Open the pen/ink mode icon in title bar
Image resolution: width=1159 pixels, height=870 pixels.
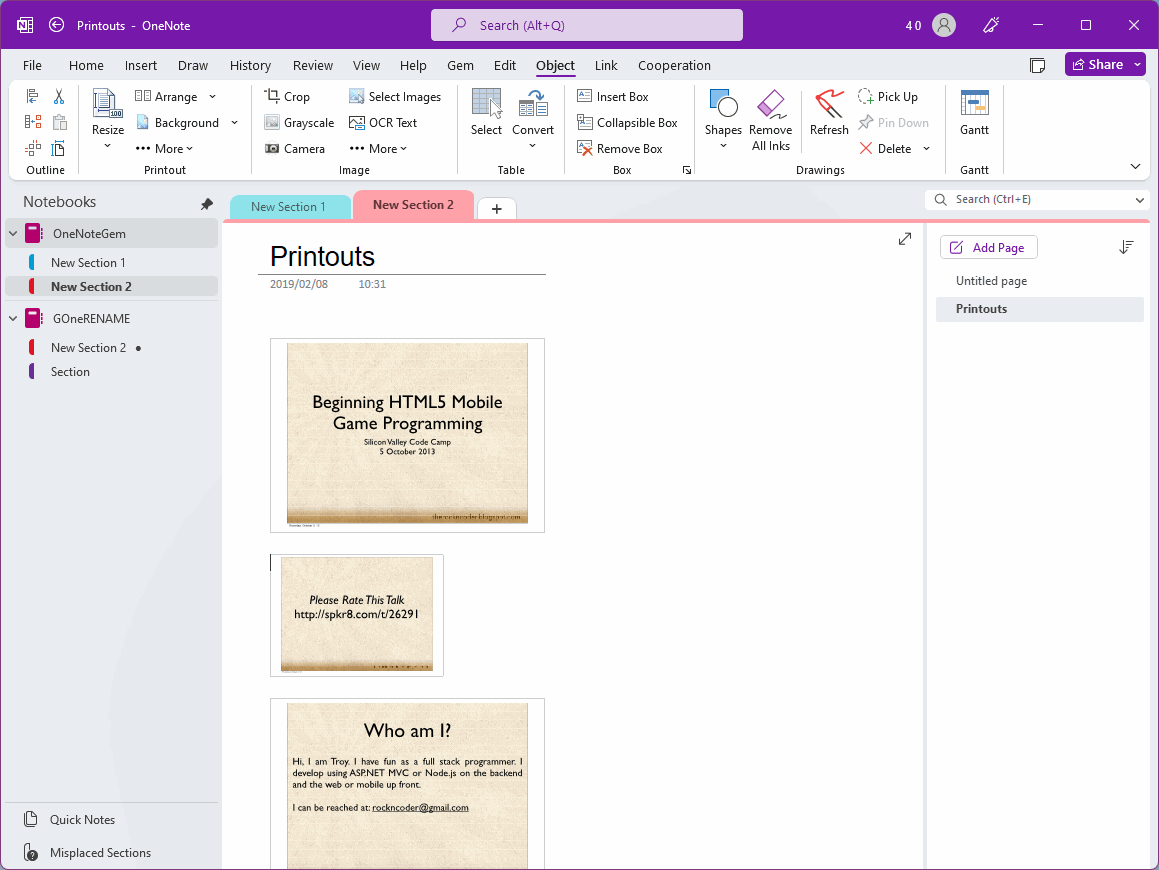coord(991,25)
